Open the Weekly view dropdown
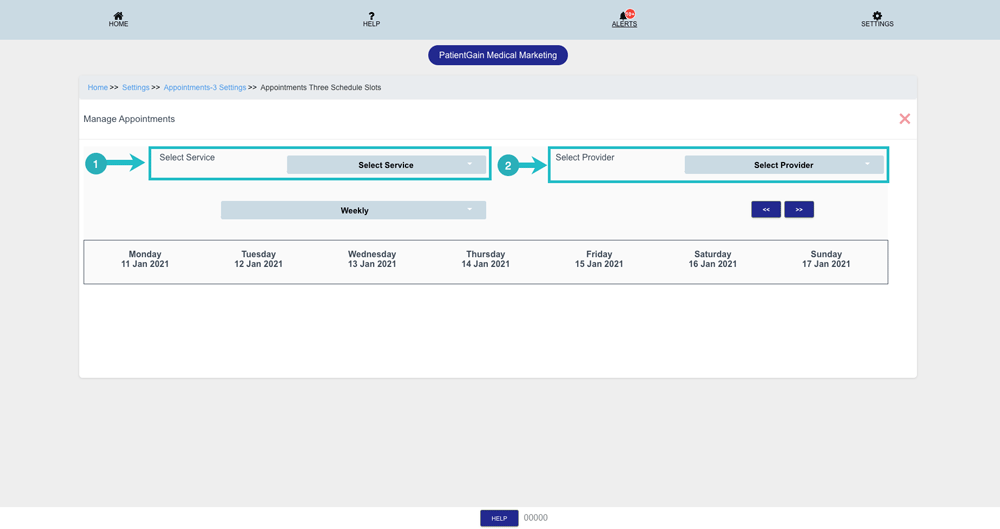Image resolution: width=1000 pixels, height=529 pixels. click(x=353, y=210)
